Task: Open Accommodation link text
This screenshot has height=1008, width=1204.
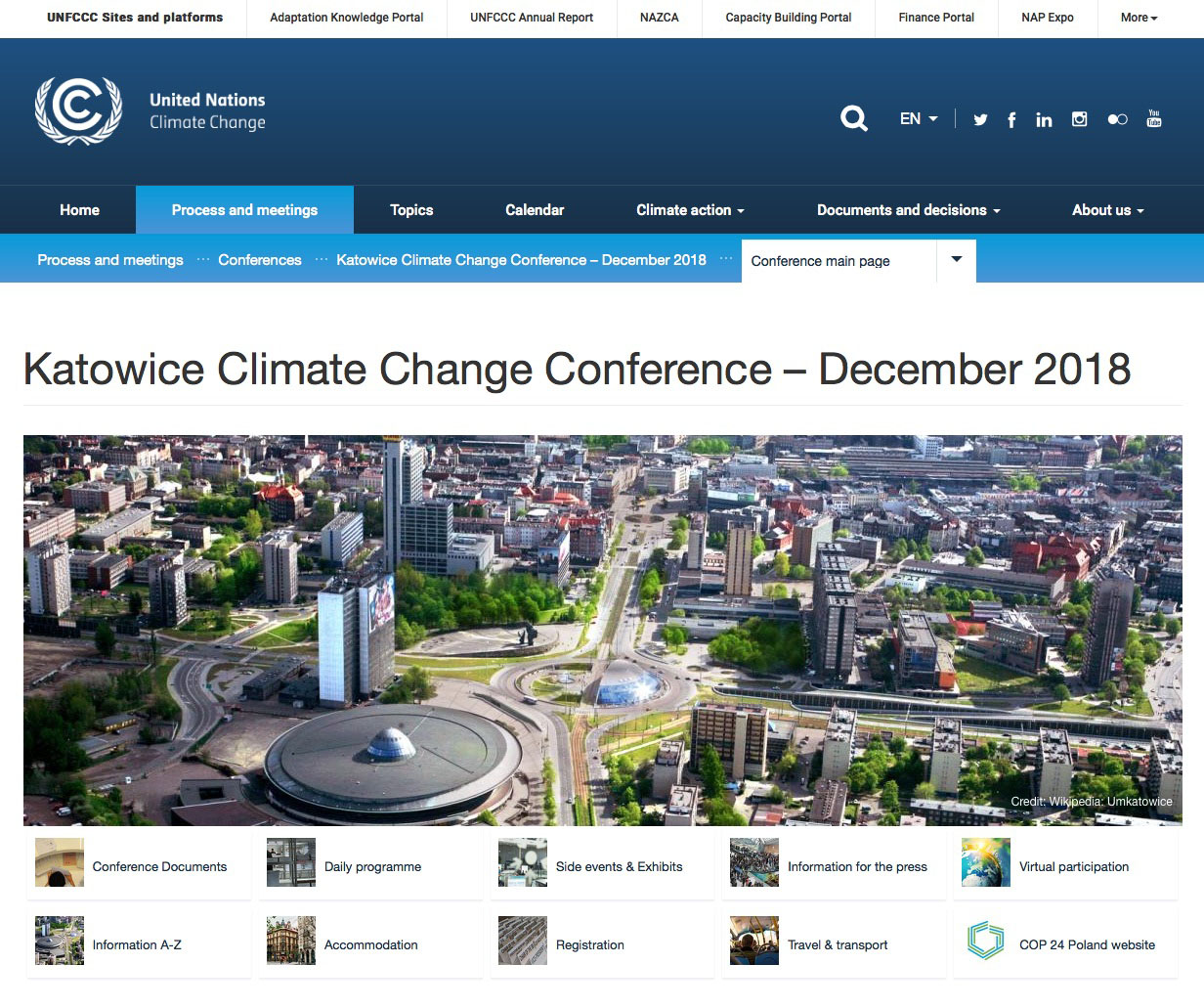Action: tap(370, 945)
